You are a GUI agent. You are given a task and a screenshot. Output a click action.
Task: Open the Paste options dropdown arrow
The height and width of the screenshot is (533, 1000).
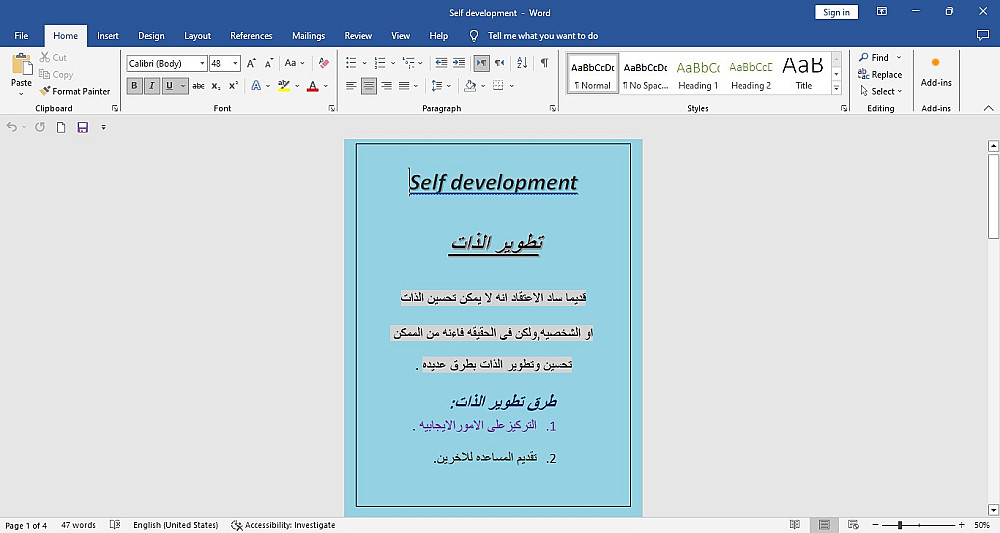(21, 94)
